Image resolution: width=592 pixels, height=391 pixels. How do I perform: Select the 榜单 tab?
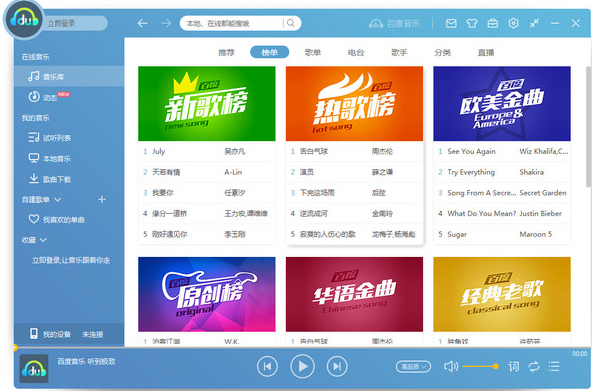tap(270, 52)
